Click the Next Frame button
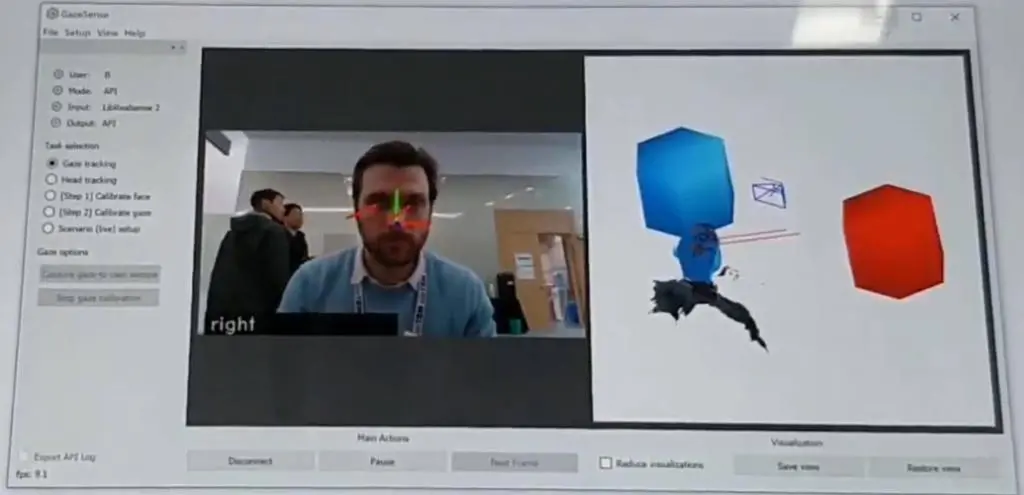The width and height of the screenshot is (1024, 495). [x=515, y=463]
